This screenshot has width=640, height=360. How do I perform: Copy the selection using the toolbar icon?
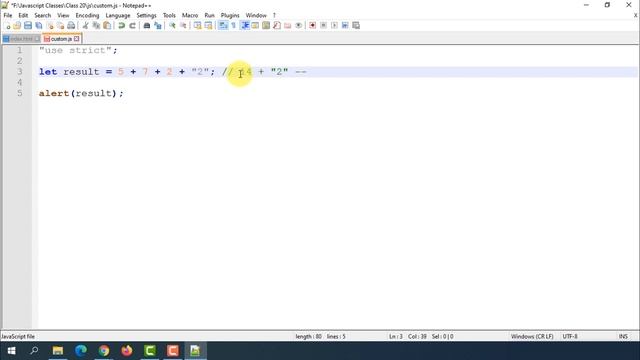click(x=96, y=26)
